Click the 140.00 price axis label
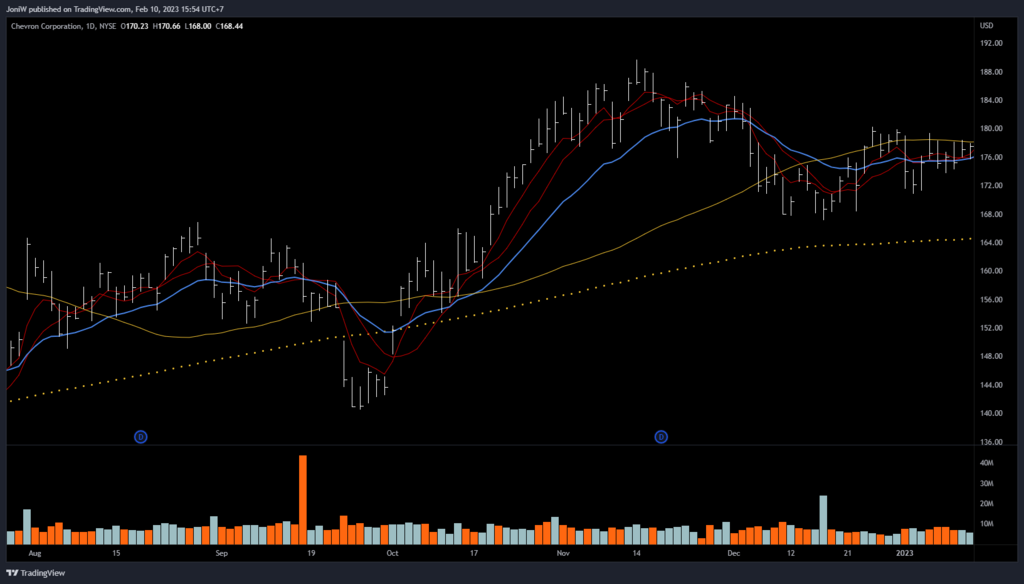 (991, 414)
